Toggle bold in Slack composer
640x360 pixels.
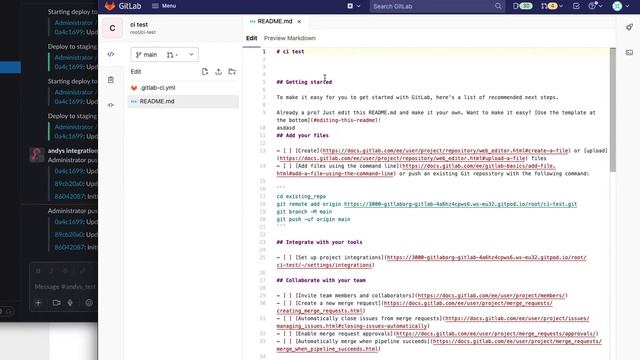(x=38, y=271)
